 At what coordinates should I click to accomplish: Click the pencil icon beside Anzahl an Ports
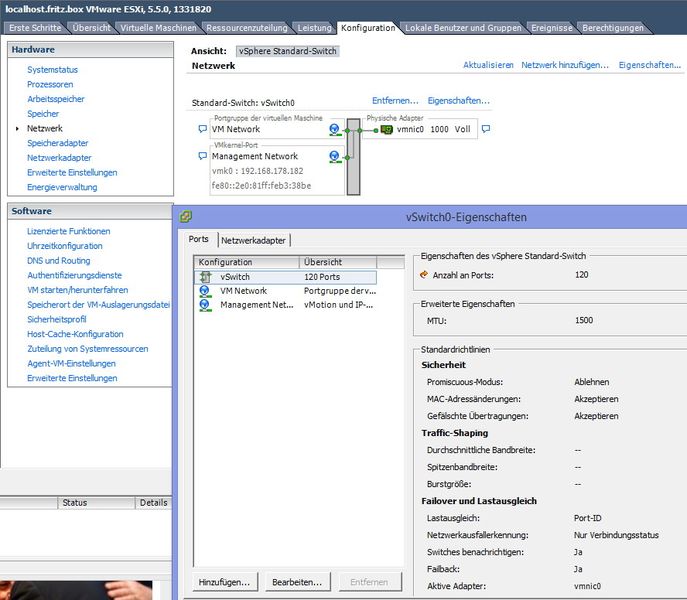pyautogui.click(x=424, y=275)
